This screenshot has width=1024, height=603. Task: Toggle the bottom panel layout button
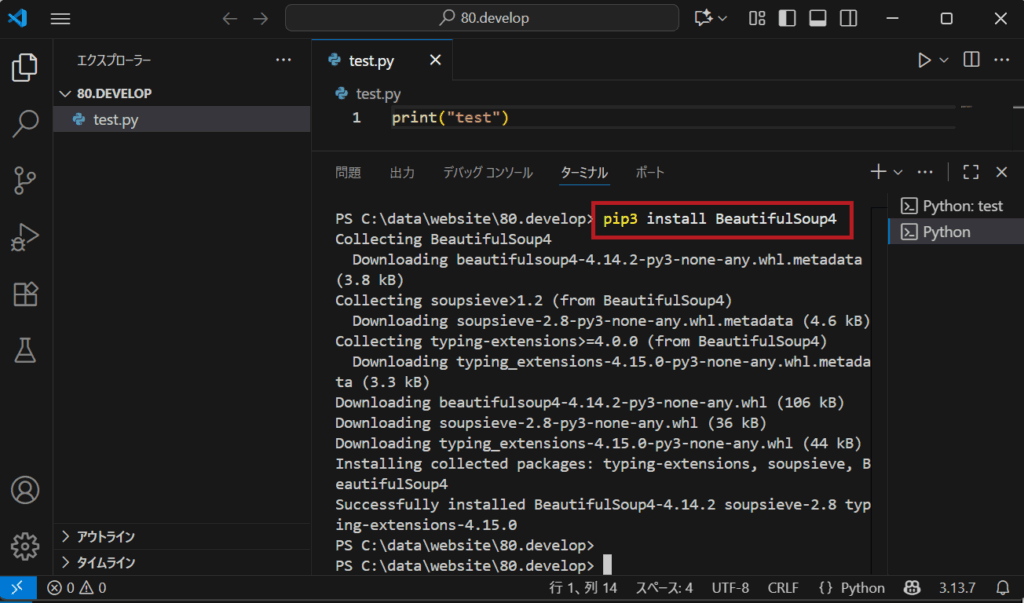click(x=817, y=18)
